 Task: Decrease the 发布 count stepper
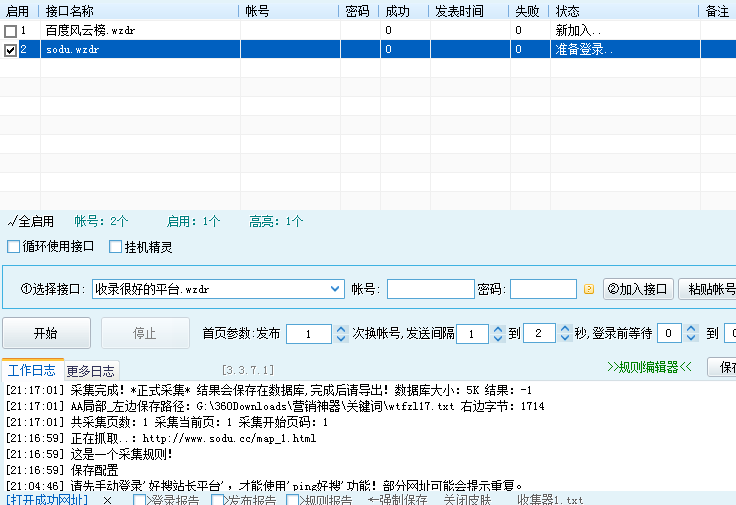[x=341, y=338]
